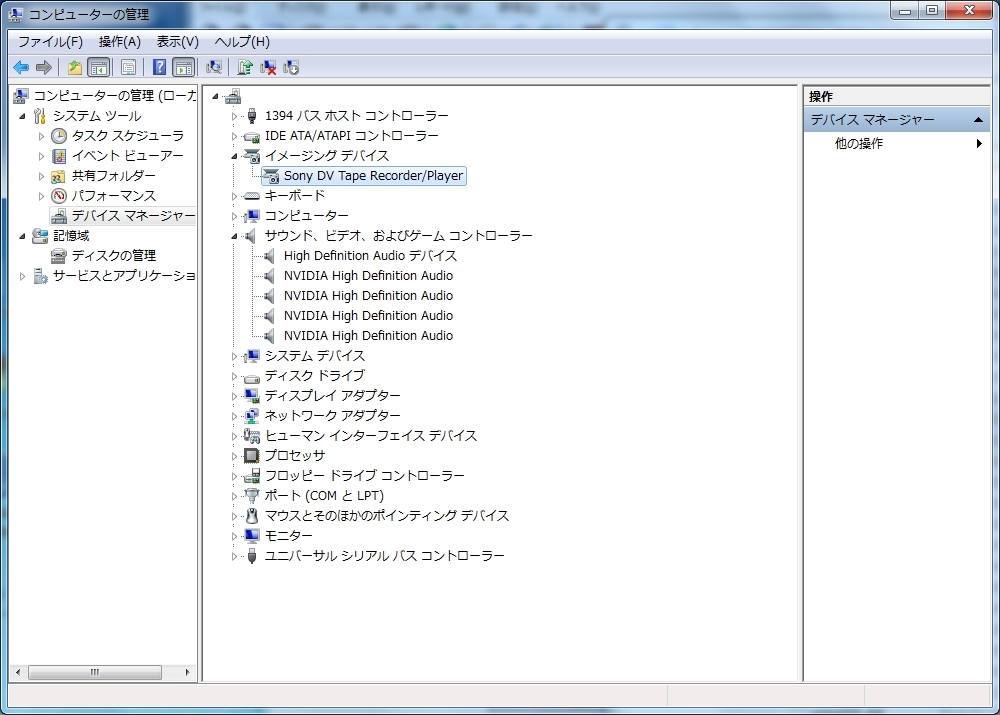Click the forward navigation arrow
The height and width of the screenshot is (715, 1000).
[x=44, y=67]
